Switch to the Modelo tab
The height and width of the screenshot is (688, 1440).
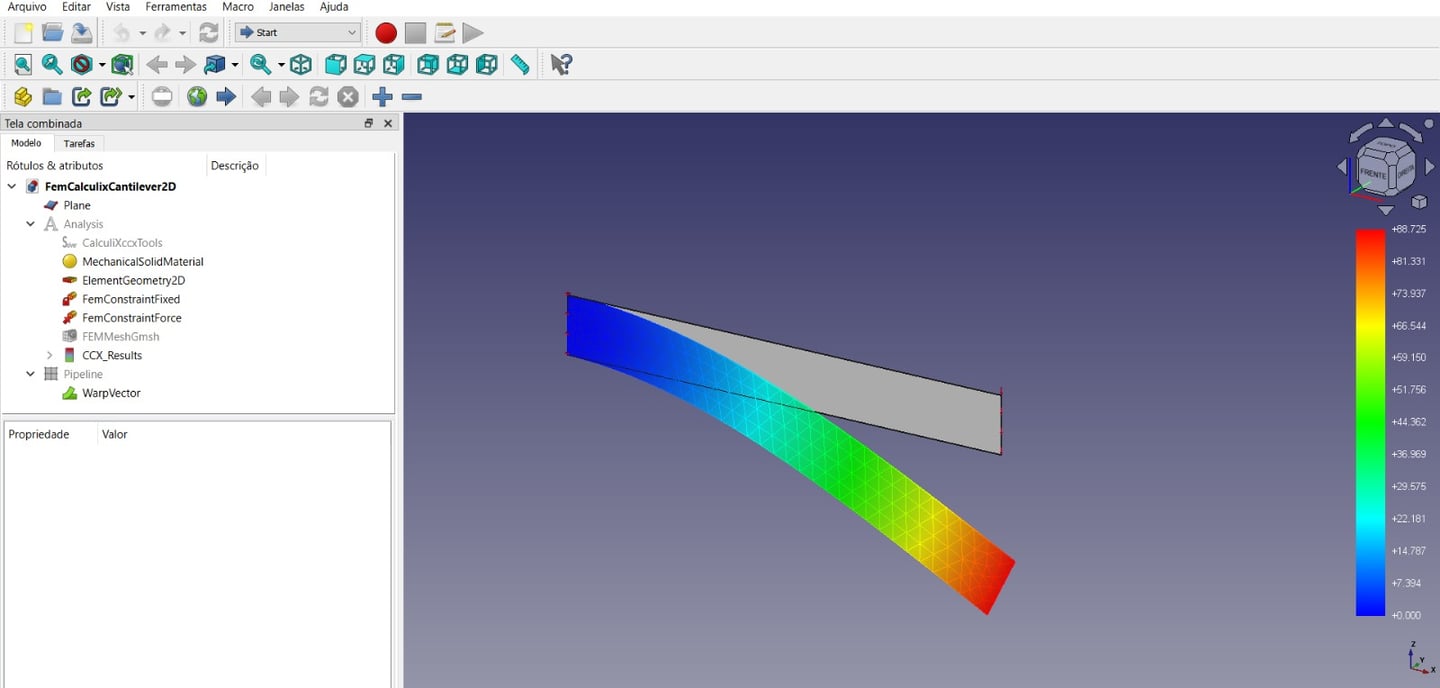27,143
